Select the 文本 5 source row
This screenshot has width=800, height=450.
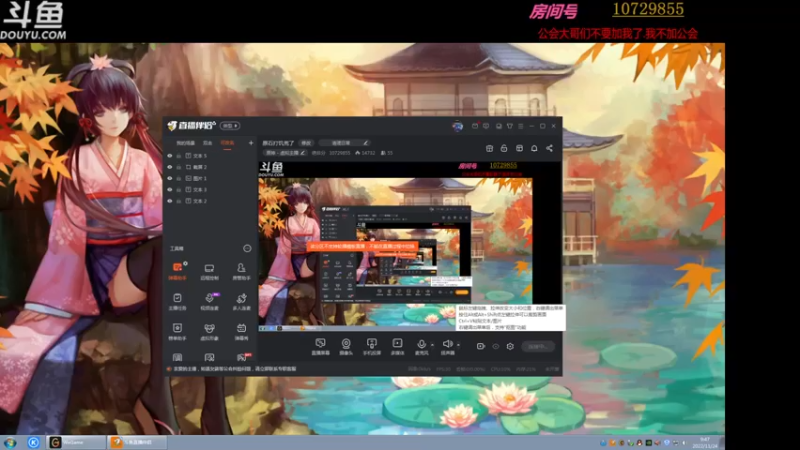point(210,156)
